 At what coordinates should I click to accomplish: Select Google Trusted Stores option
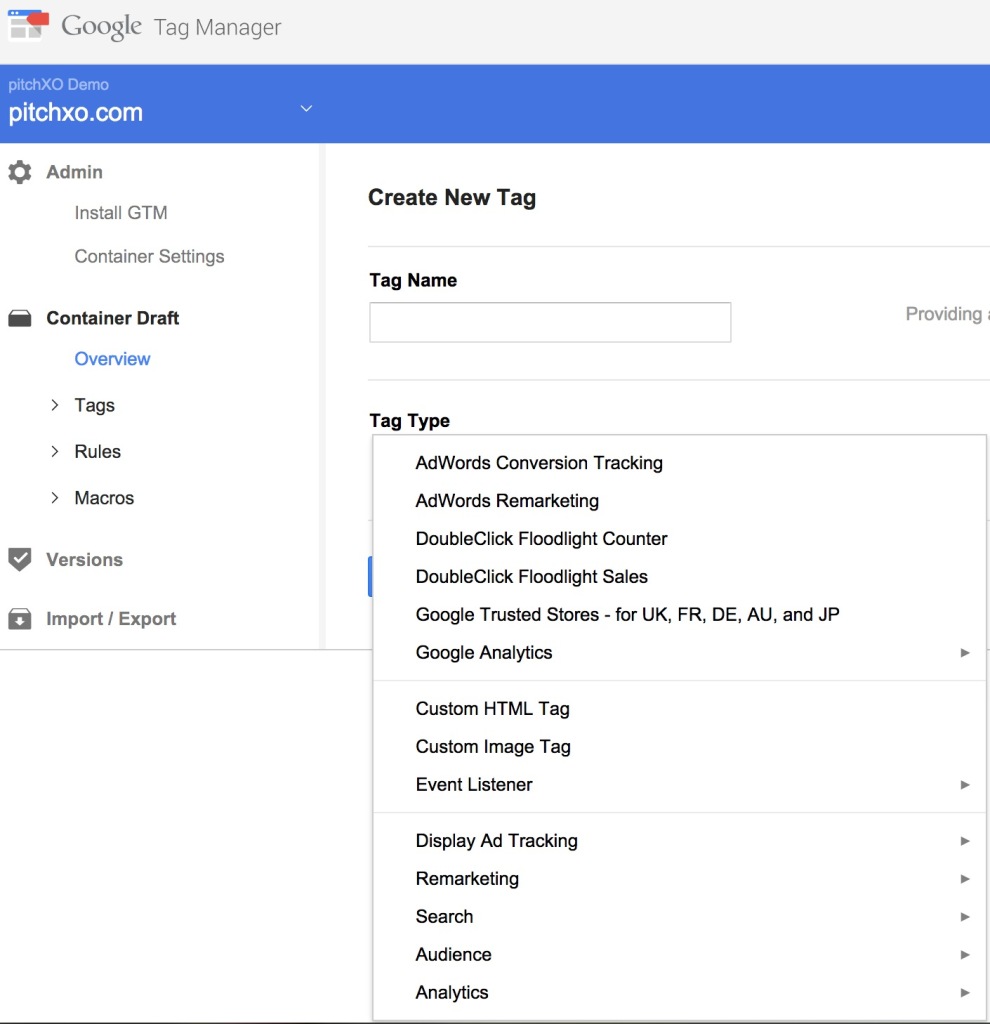click(x=679, y=615)
